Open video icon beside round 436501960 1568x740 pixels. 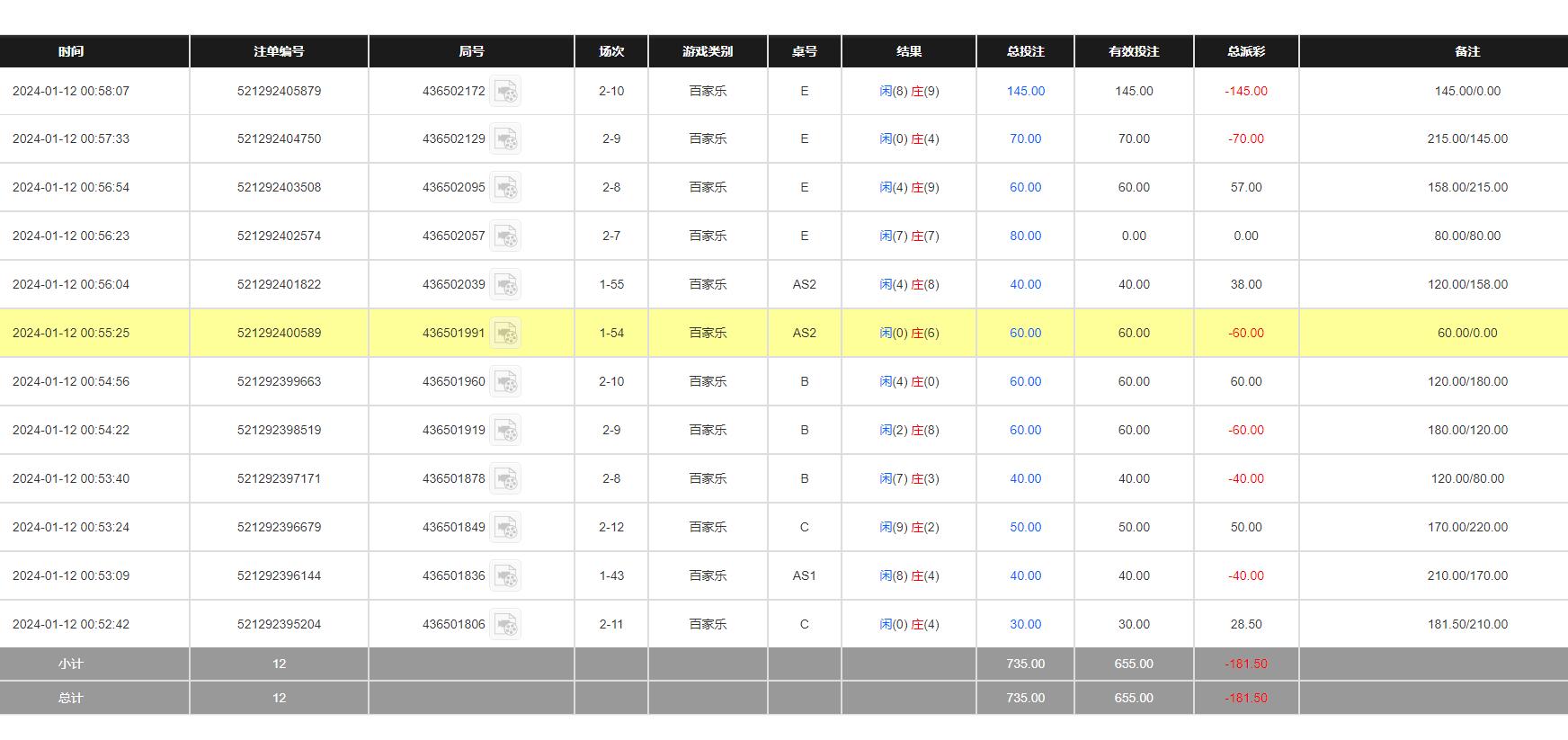[505, 382]
